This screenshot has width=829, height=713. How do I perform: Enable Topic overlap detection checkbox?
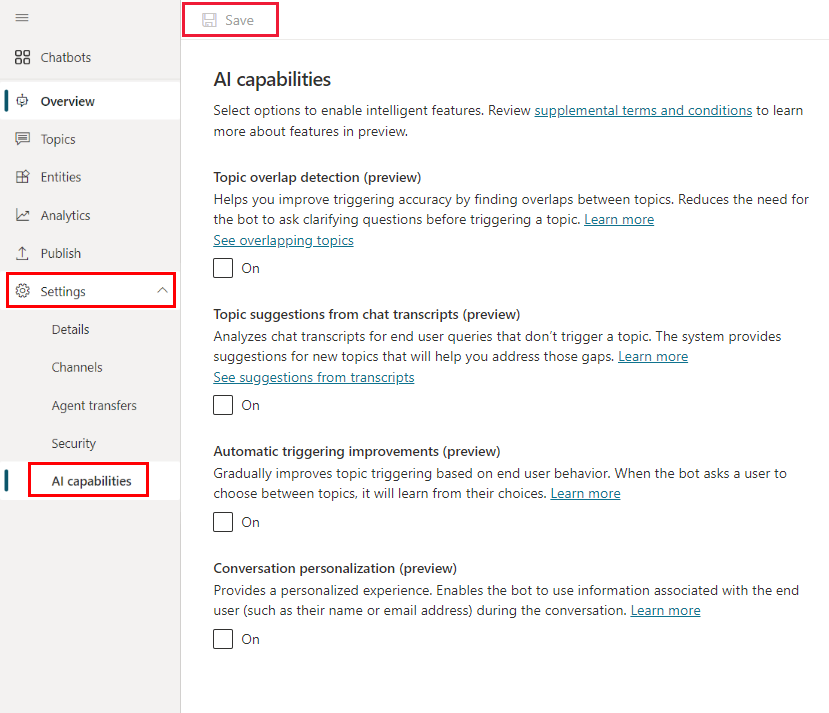pyautogui.click(x=223, y=268)
